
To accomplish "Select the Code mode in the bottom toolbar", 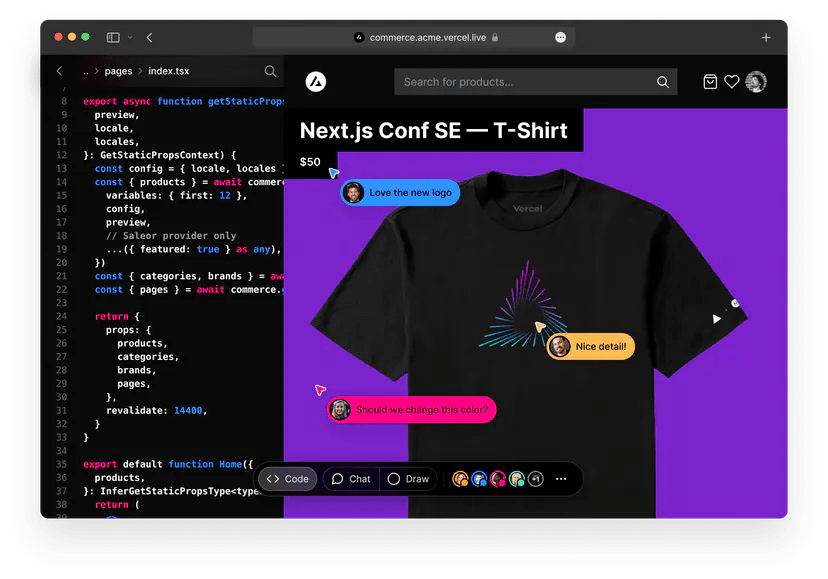I will [288, 479].
